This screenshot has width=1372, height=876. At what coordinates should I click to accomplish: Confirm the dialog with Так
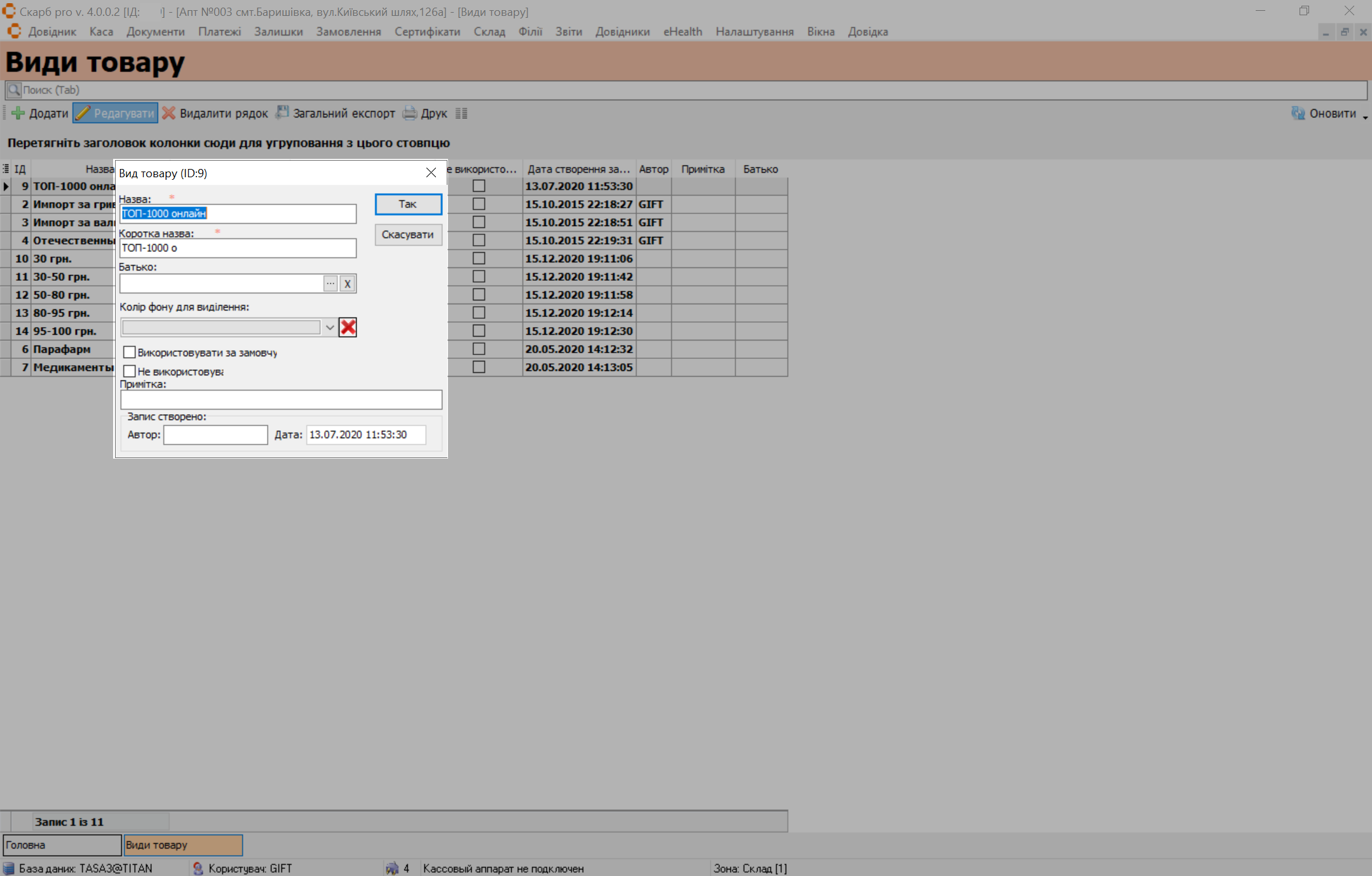coord(408,205)
